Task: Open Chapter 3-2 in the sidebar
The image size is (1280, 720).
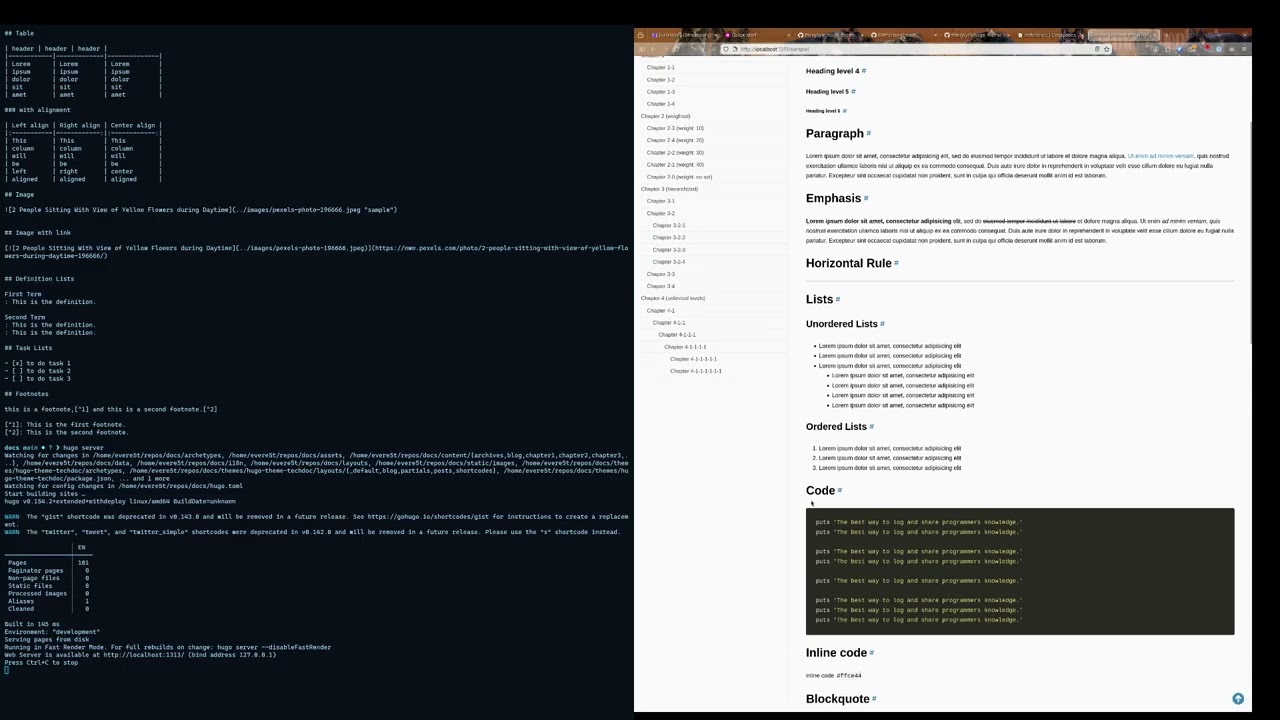Action: point(660,213)
